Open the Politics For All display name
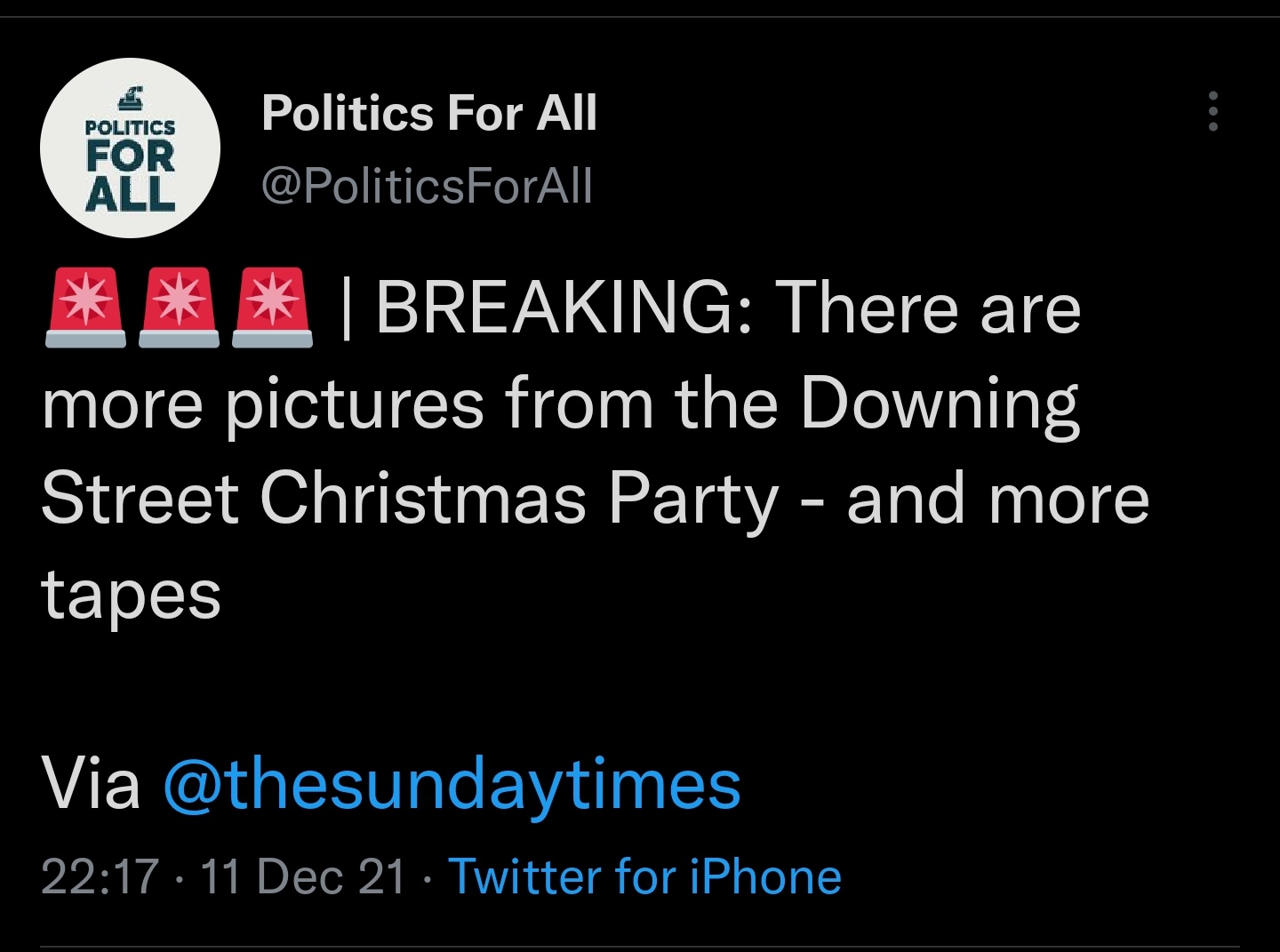The height and width of the screenshot is (952, 1280). [x=428, y=113]
